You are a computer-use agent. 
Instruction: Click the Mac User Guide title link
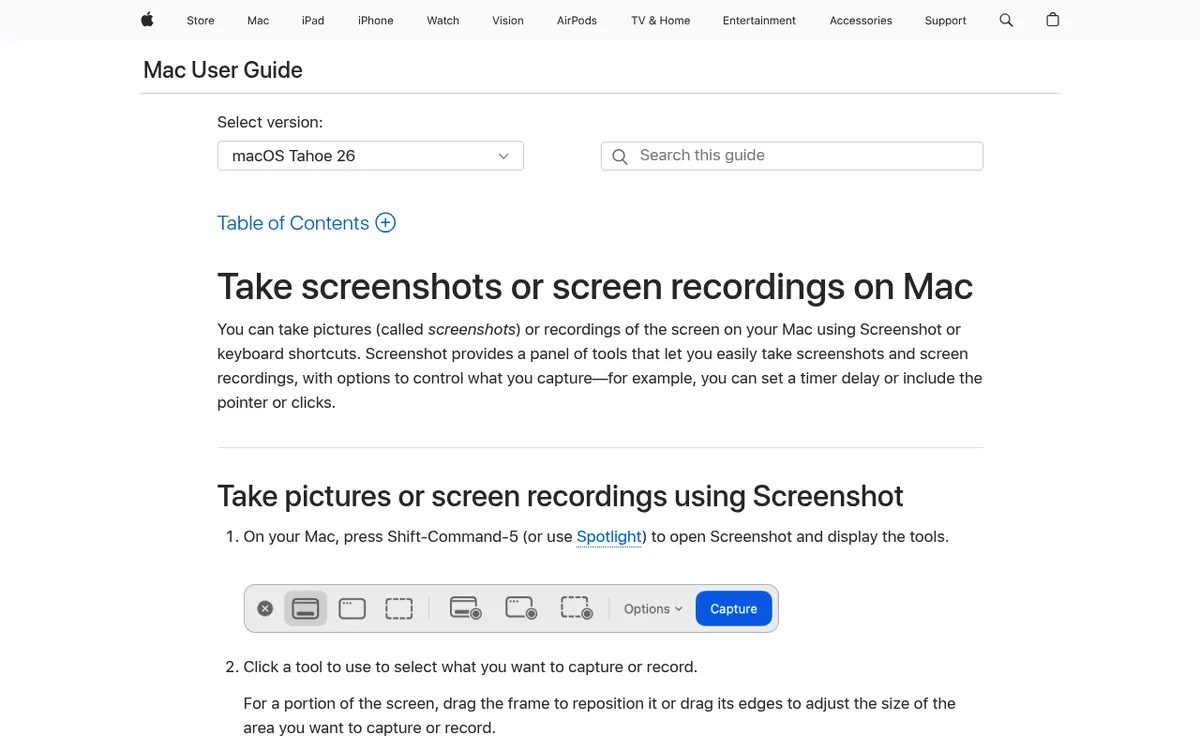223,70
